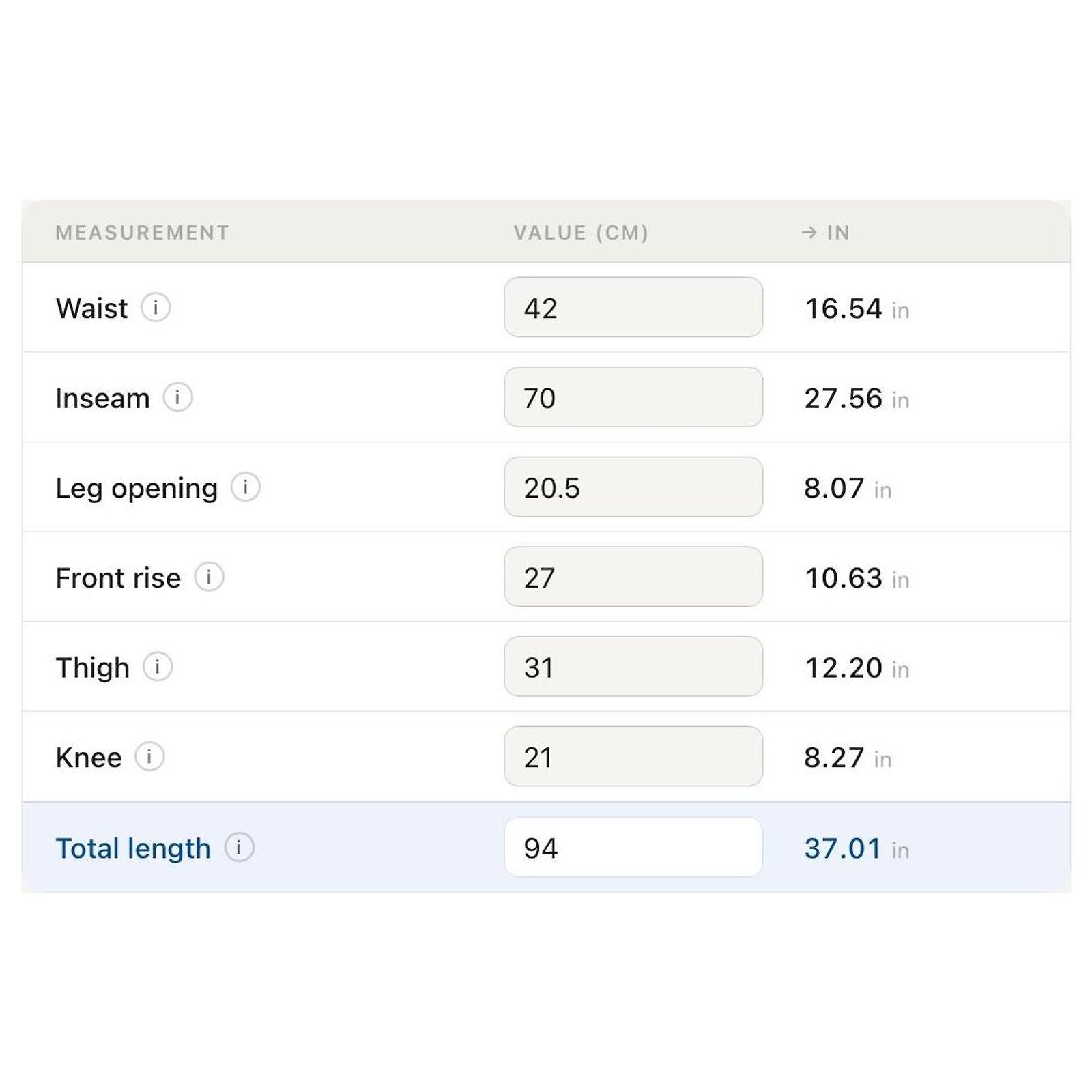Viewport: 1092px width, 1092px height.
Task: Show info for Leg opening
Action: click(245, 487)
